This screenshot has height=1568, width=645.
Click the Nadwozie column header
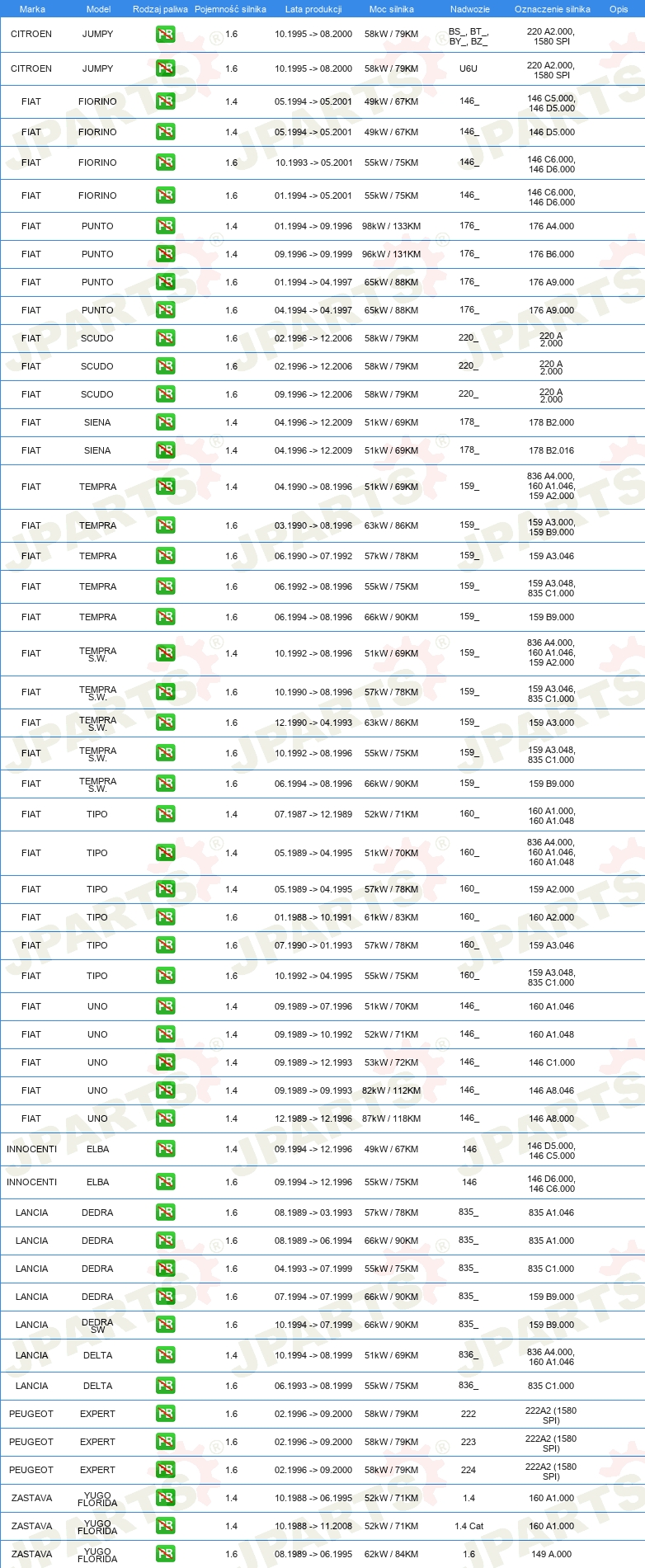click(470, 9)
